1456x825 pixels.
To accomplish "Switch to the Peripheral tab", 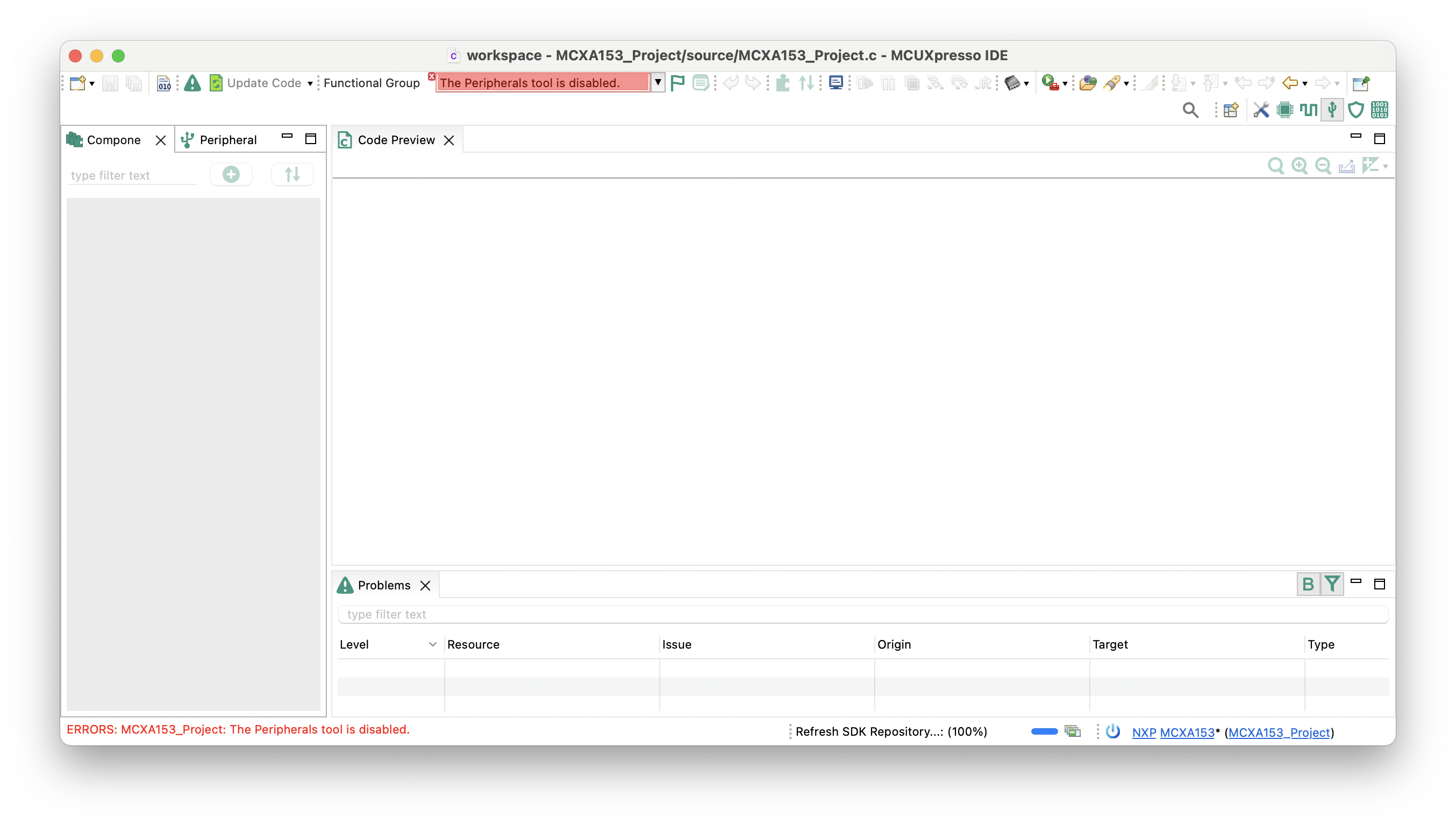I will click(227, 140).
